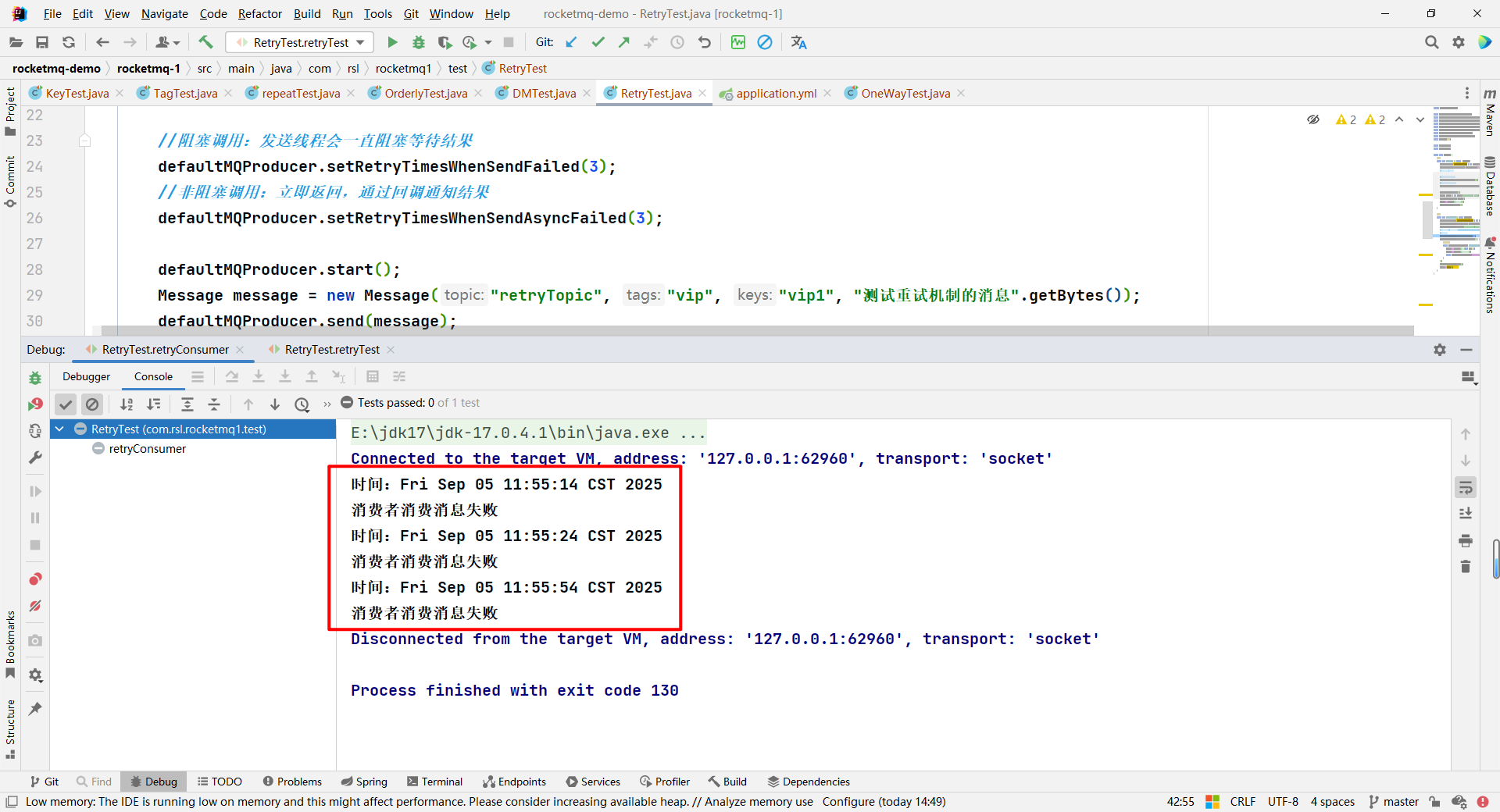
Task: Click the Git update project arrow
Action: 571,42
